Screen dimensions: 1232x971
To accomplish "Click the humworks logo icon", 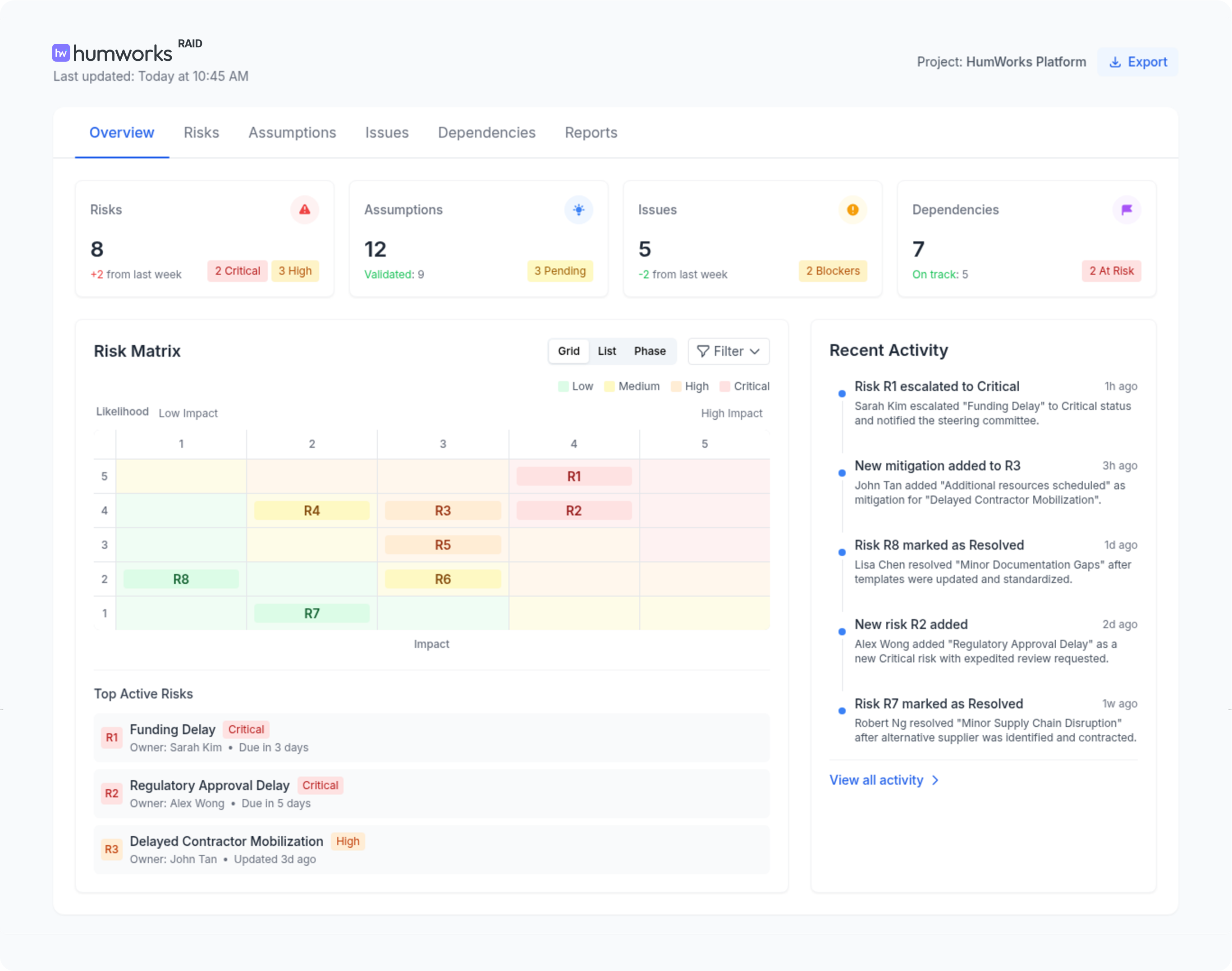I will point(61,53).
